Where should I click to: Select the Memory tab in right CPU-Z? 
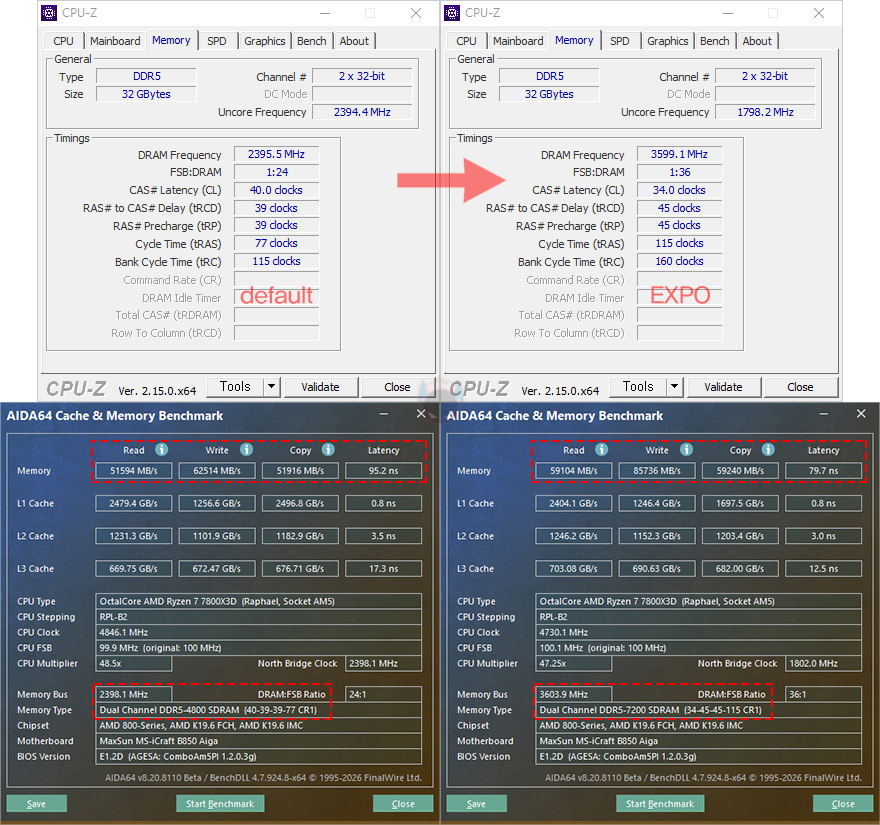pos(574,40)
